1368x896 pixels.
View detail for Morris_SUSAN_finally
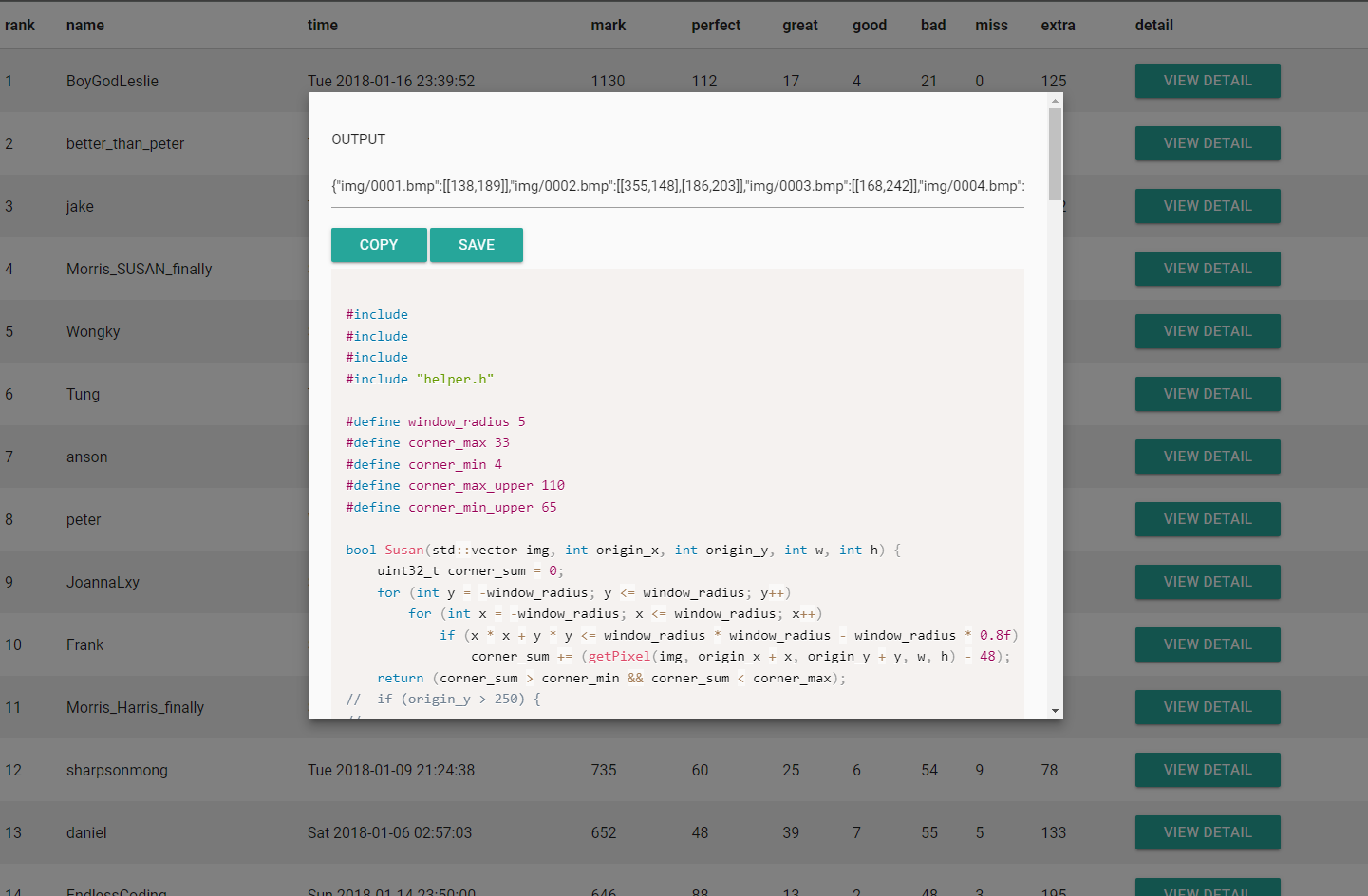[x=1207, y=269]
